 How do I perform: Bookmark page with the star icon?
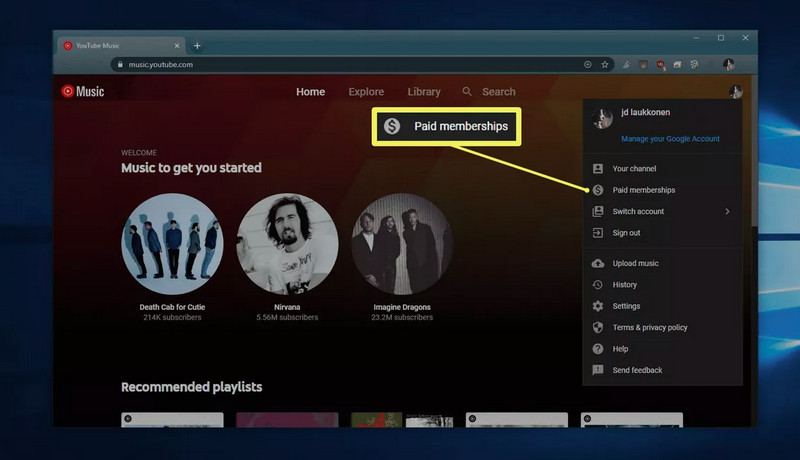coord(605,64)
